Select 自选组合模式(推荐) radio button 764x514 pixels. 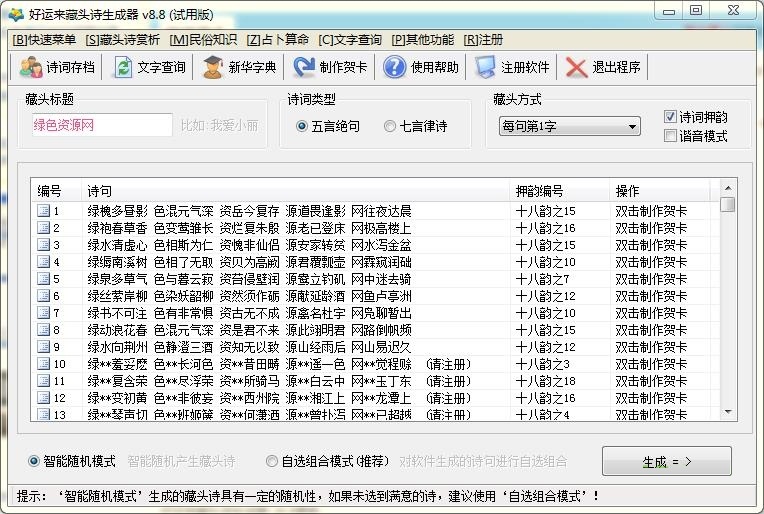coord(271,461)
